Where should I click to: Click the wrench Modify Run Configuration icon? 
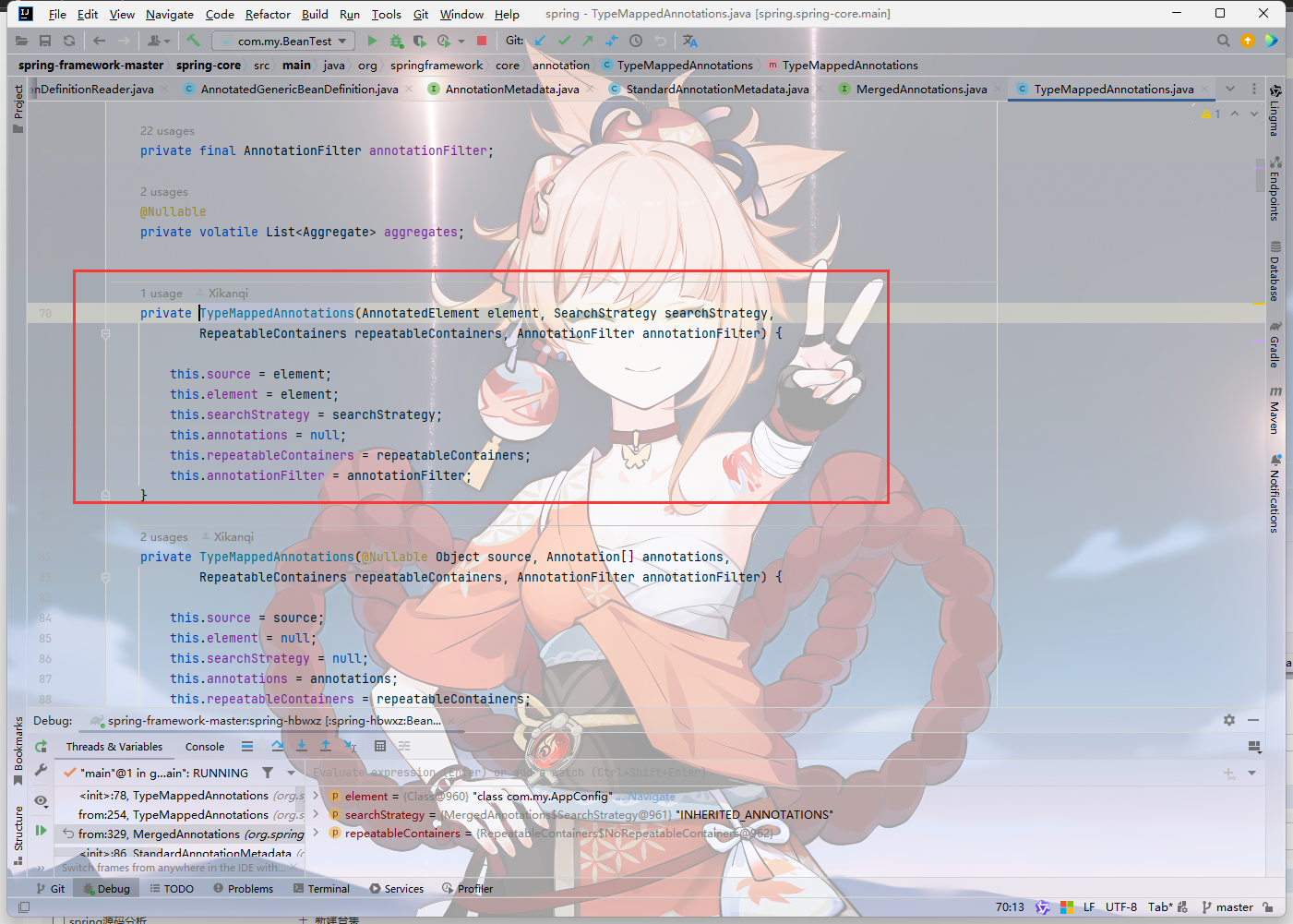tap(41, 770)
